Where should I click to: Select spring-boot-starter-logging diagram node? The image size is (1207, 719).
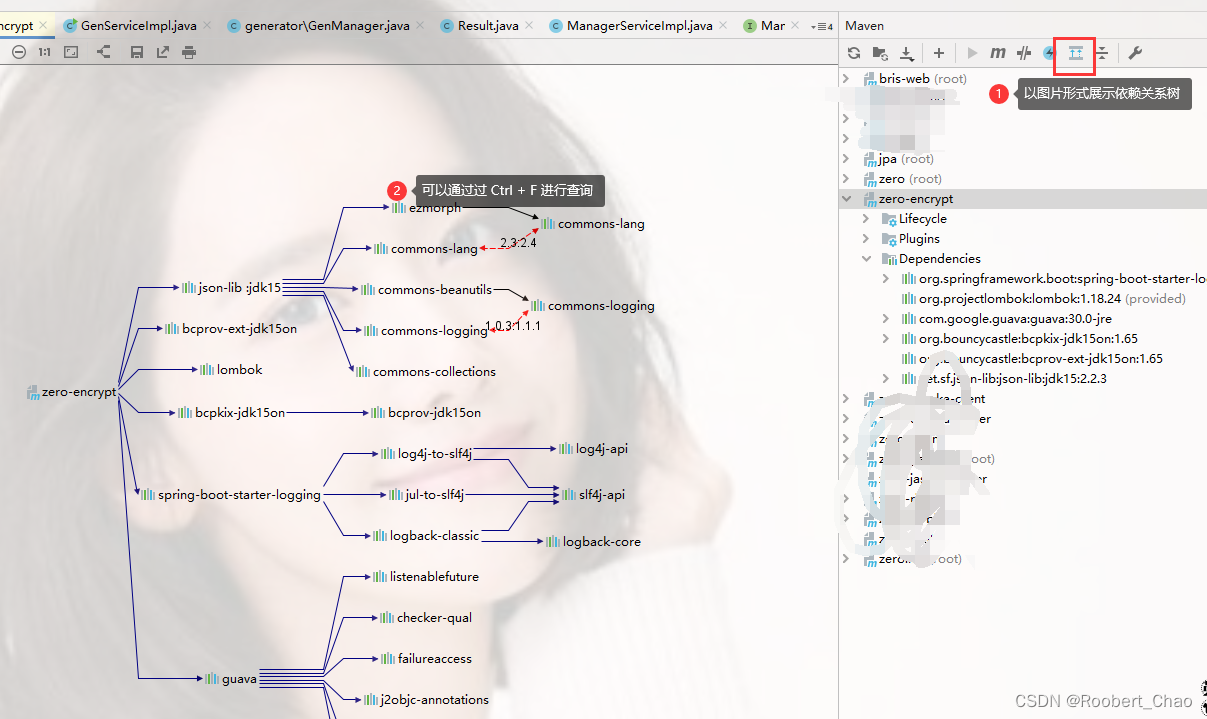click(x=231, y=494)
